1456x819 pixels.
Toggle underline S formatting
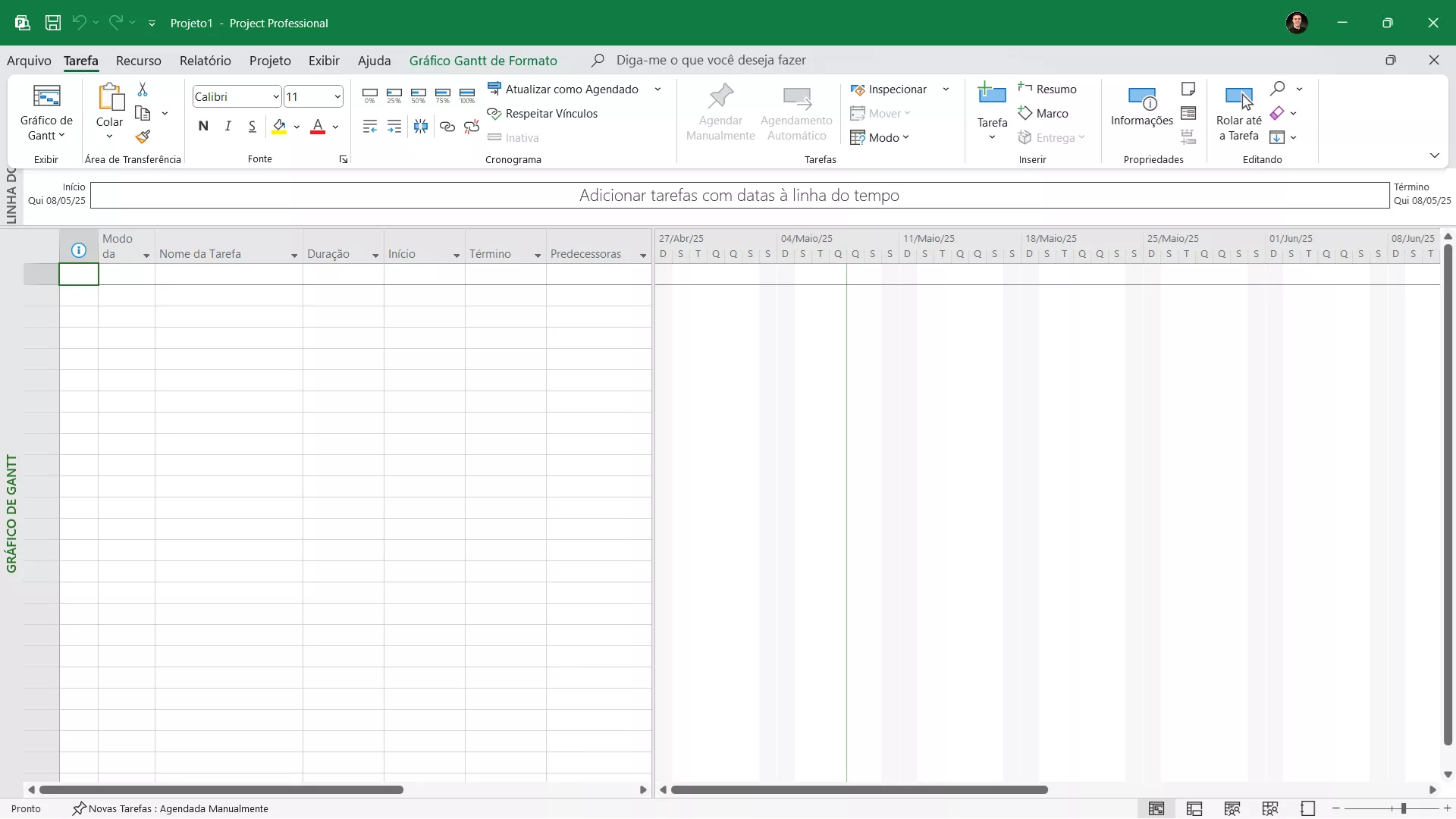252,127
